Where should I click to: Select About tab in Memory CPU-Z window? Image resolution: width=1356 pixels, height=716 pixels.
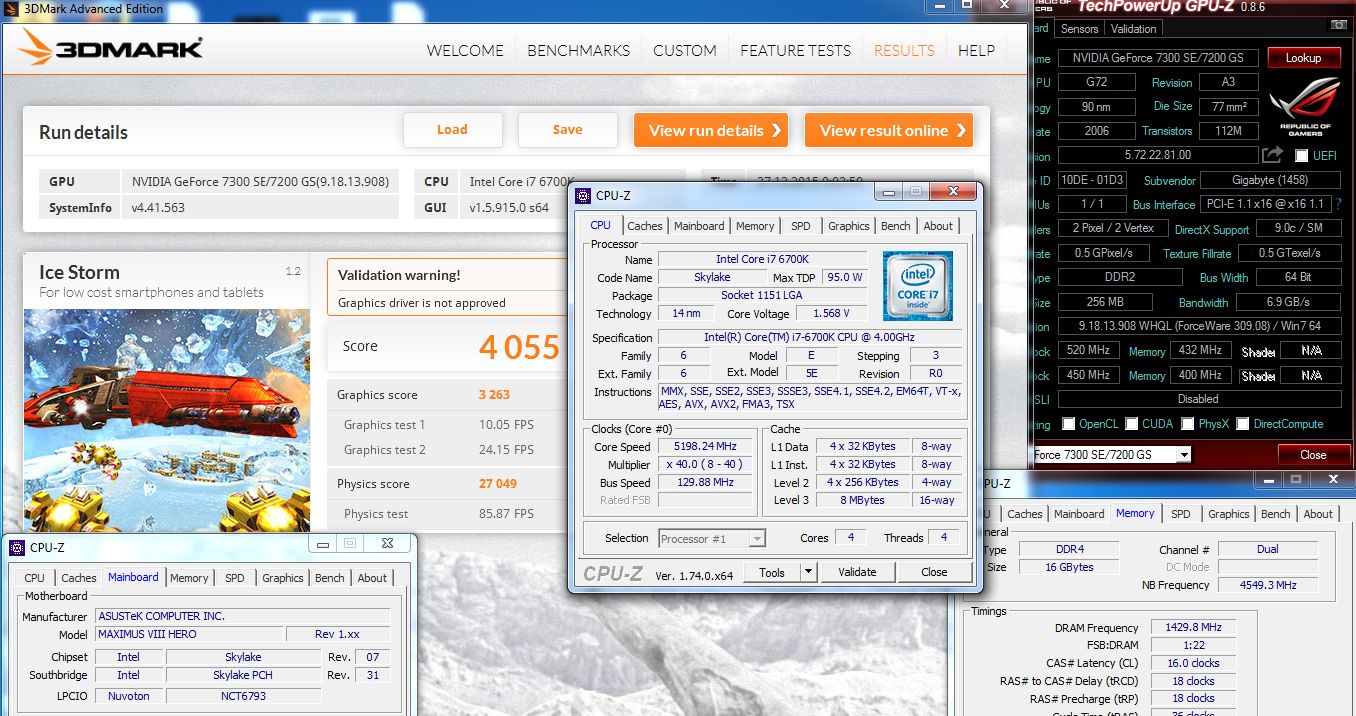point(1318,514)
